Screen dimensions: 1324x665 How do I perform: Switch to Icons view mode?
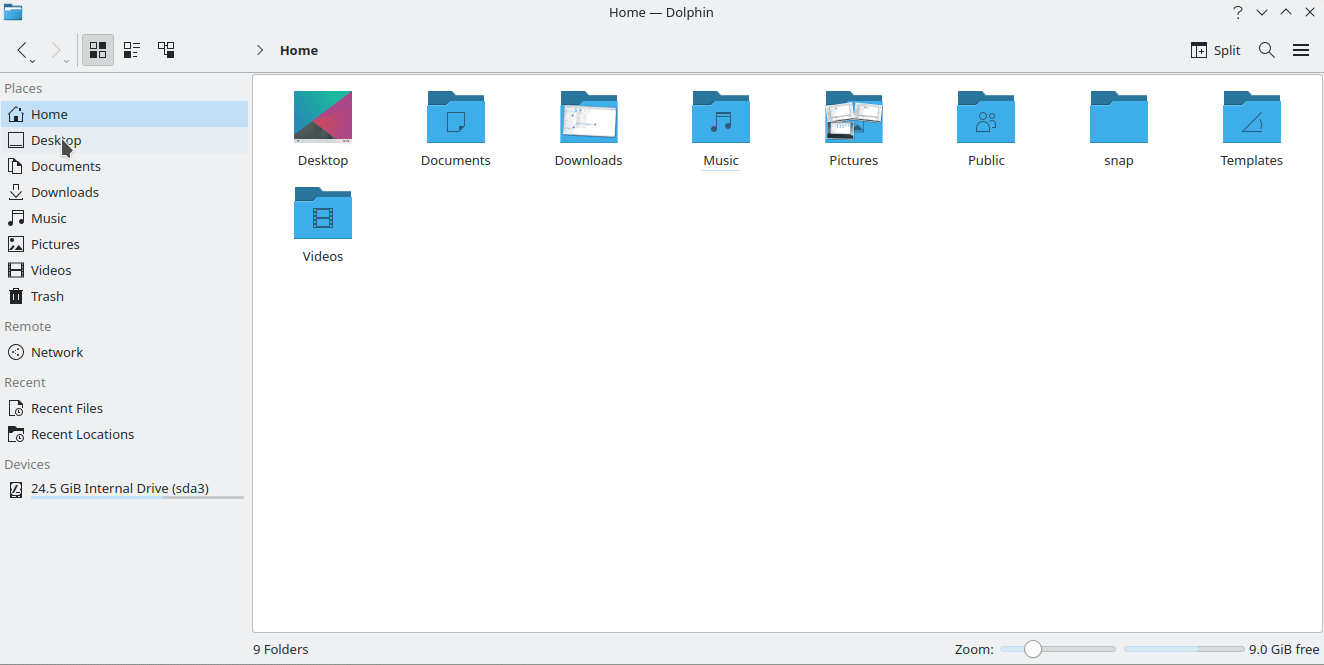pyautogui.click(x=97, y=50)
